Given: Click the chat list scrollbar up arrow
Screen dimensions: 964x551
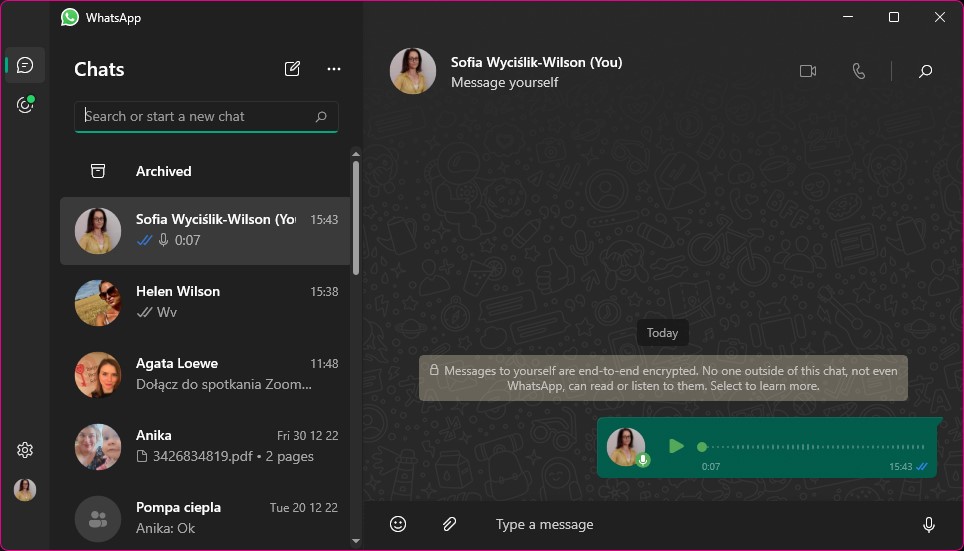Looking at the screenshot, I should 355,154.
